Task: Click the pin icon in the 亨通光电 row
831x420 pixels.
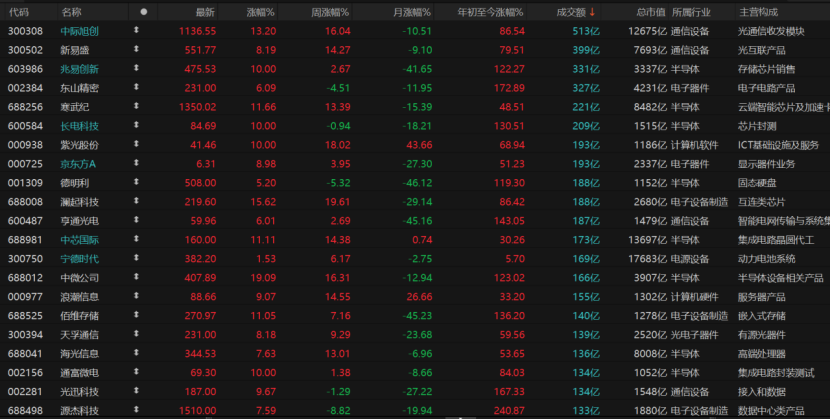Action: point(136,221)
